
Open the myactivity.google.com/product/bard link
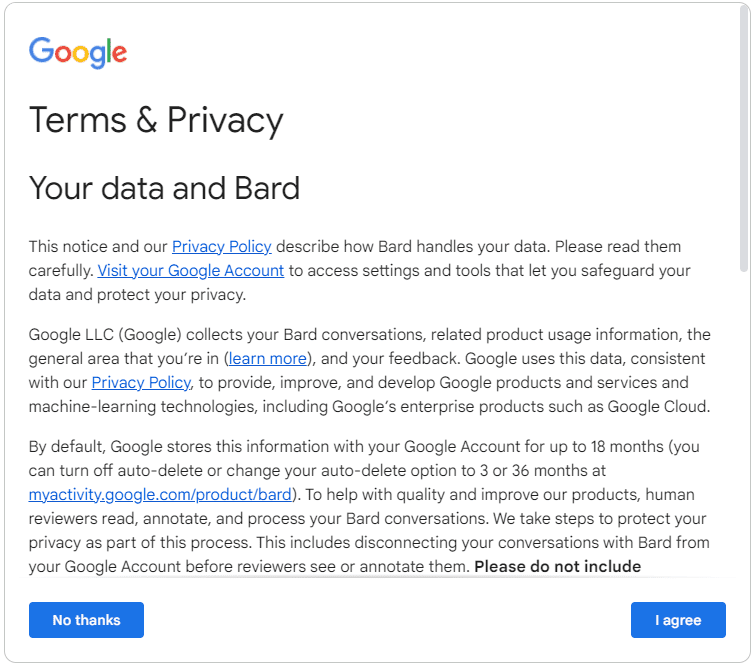pos(161,494)
